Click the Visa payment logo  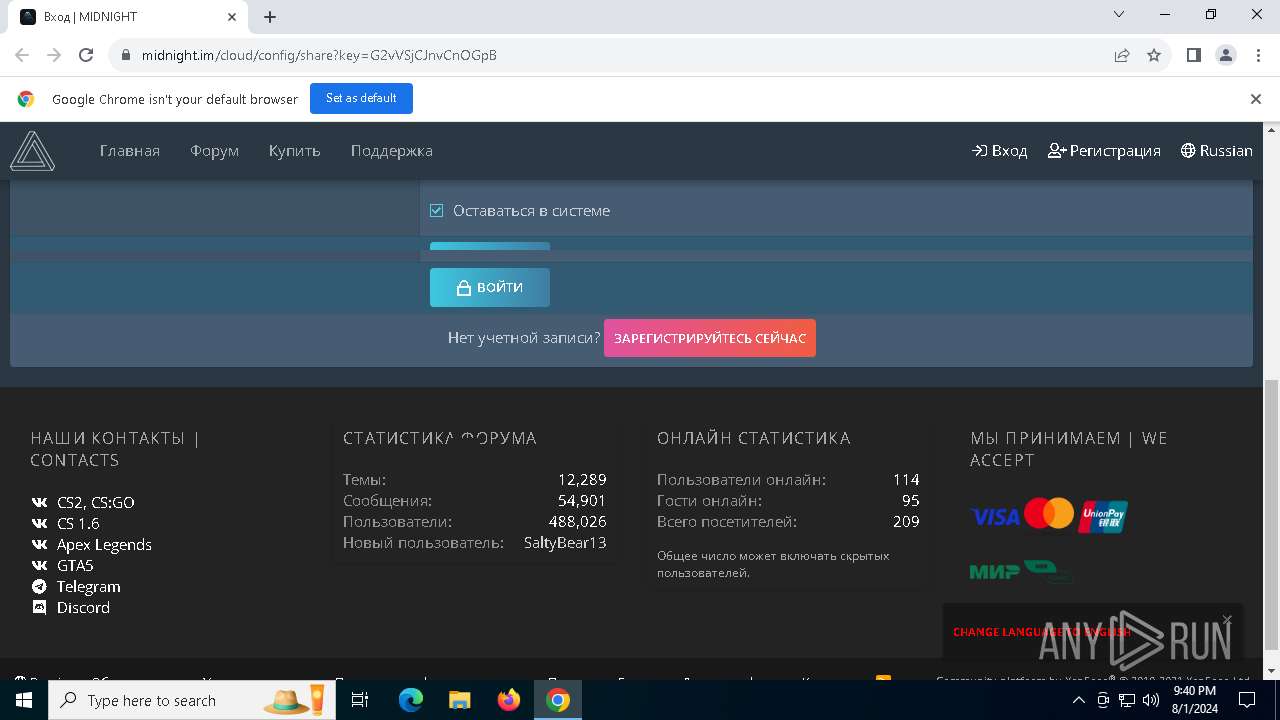pyautogui.click(x=995, y=517)
